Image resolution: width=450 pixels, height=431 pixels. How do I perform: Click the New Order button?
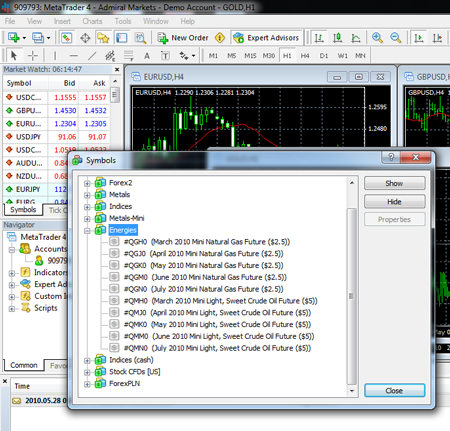click(183, 38)
